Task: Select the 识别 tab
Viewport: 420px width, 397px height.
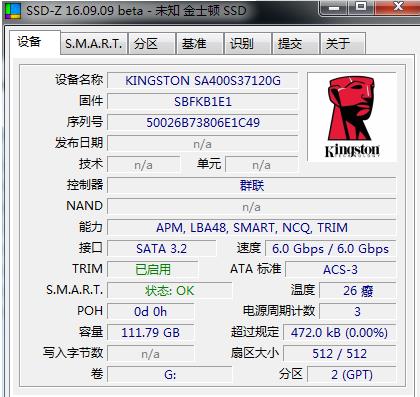Action: pos(248,44)
